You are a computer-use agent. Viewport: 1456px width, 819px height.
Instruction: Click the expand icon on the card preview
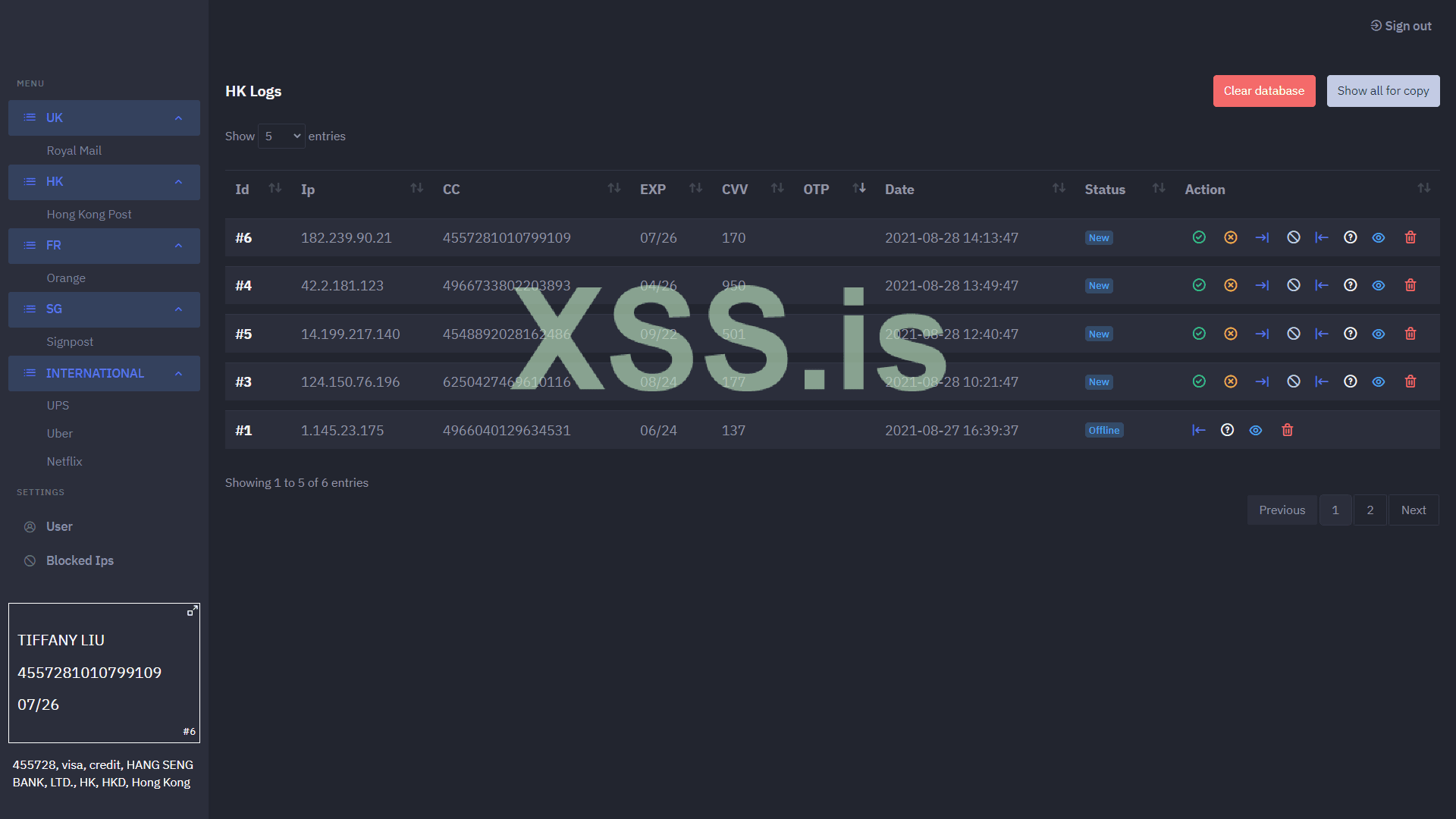[x=193, y=610]
